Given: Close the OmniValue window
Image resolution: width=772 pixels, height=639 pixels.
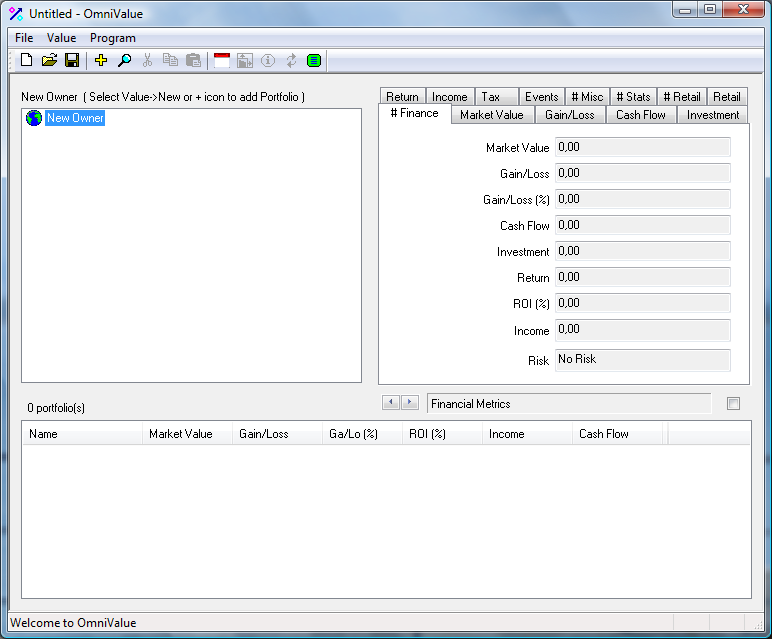Looking at the screenshot, I should (x=744, y=10).
